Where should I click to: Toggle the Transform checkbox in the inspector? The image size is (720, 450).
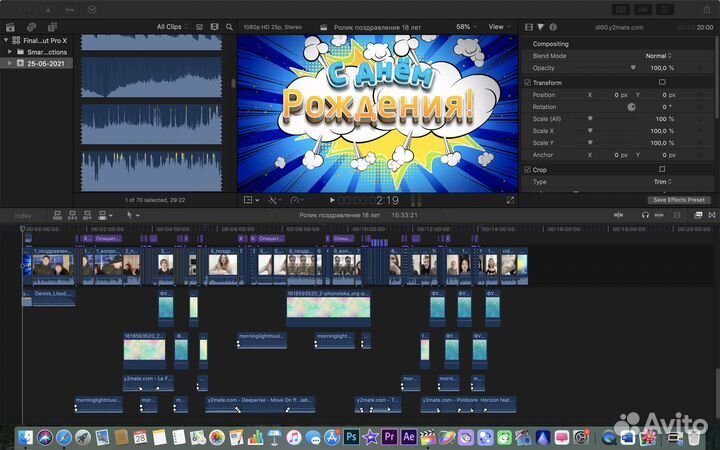pyautogui.click(x=528, y=82)
